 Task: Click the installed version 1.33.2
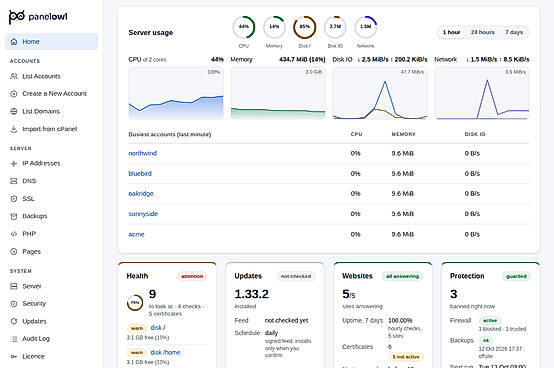tap(252, 294)
